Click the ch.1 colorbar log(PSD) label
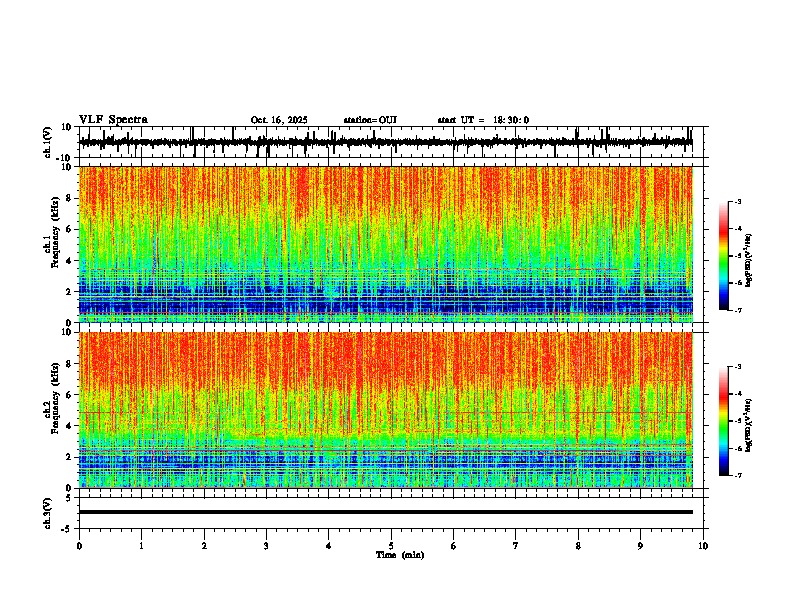792x612 pixels. tap(749, 260)
